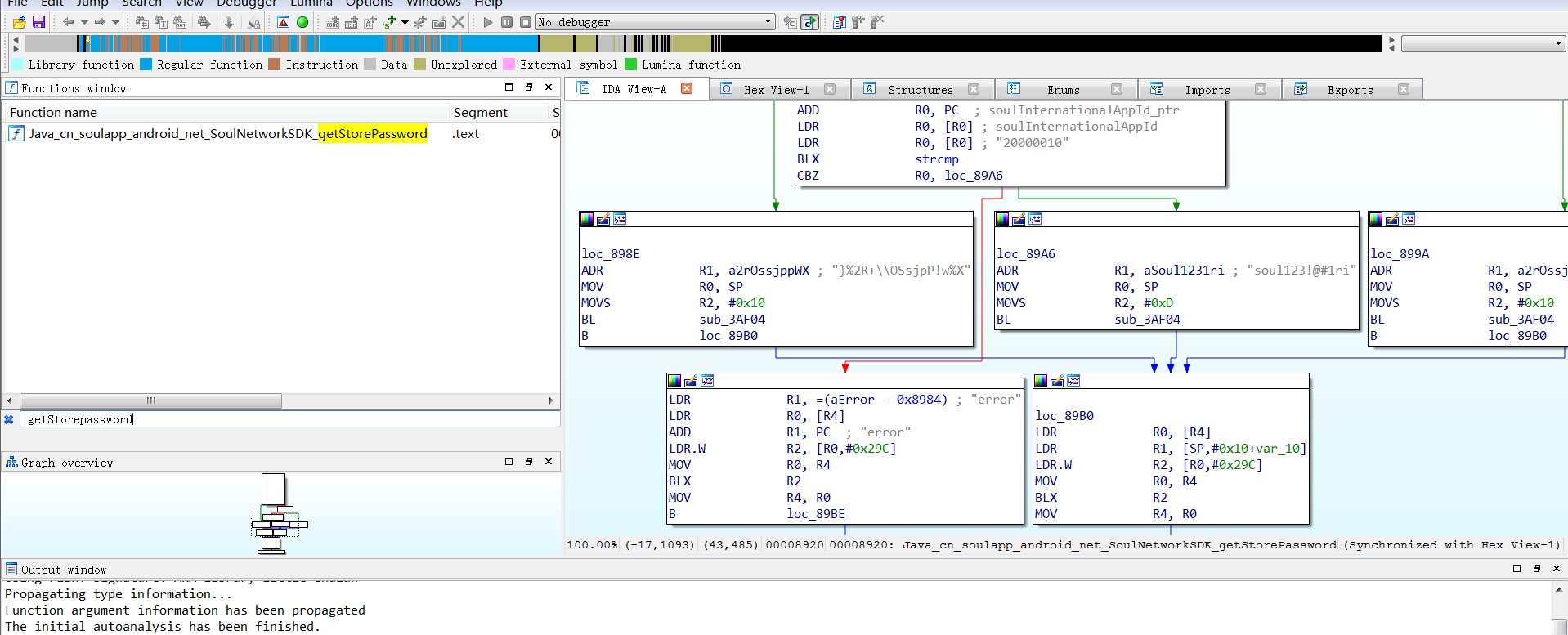Image resolution: width=1568 pixels, height=635 pixels.
Task: Expand the dropdown right of navigation band
Action: click(x=1558, y=44)
